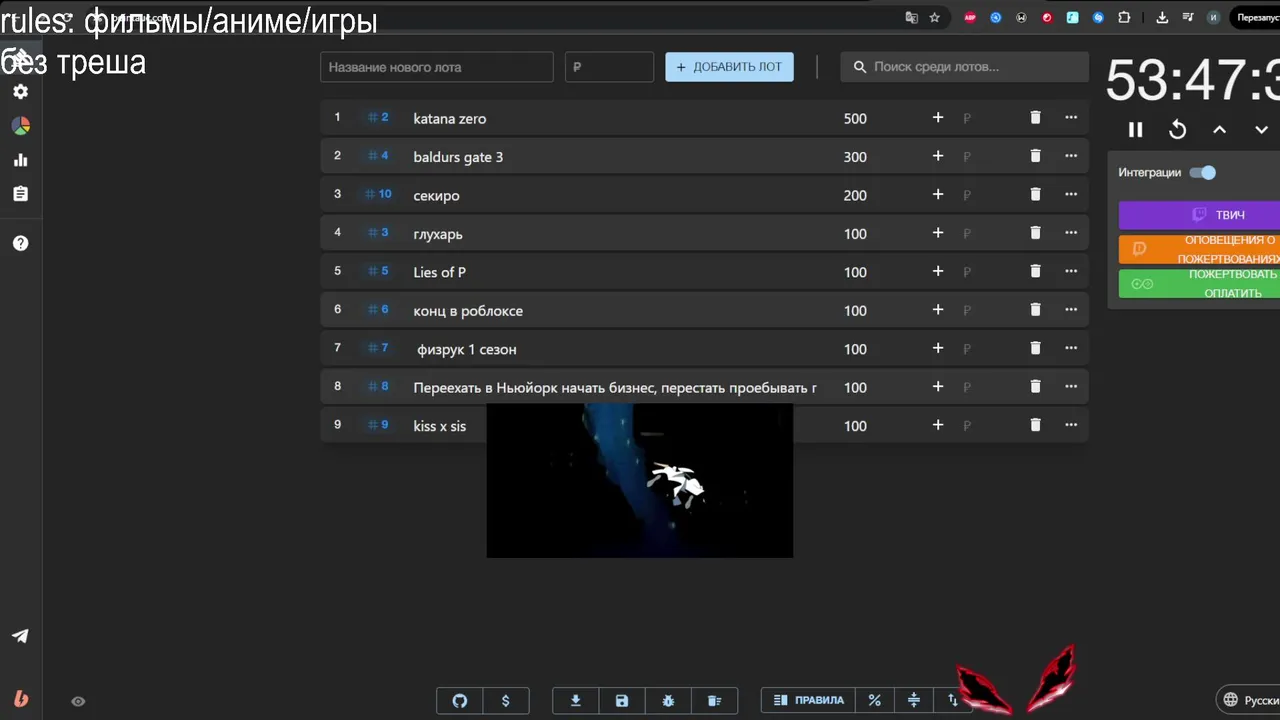Click the ДОБАВИТЬ ЛОТ button
This screenshot has height=720, width=1280.
[x=729, y=67]
